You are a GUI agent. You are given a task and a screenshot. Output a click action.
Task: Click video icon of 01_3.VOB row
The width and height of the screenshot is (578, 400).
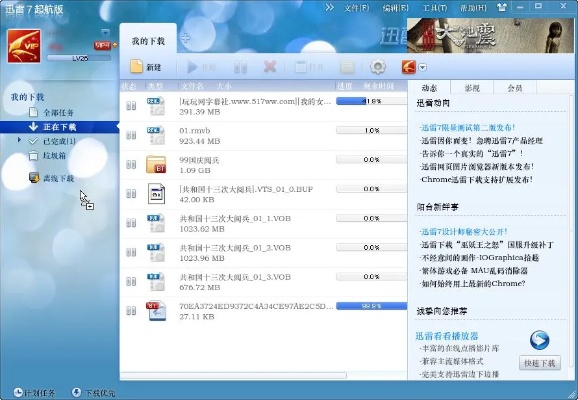[x=156, y=282]
